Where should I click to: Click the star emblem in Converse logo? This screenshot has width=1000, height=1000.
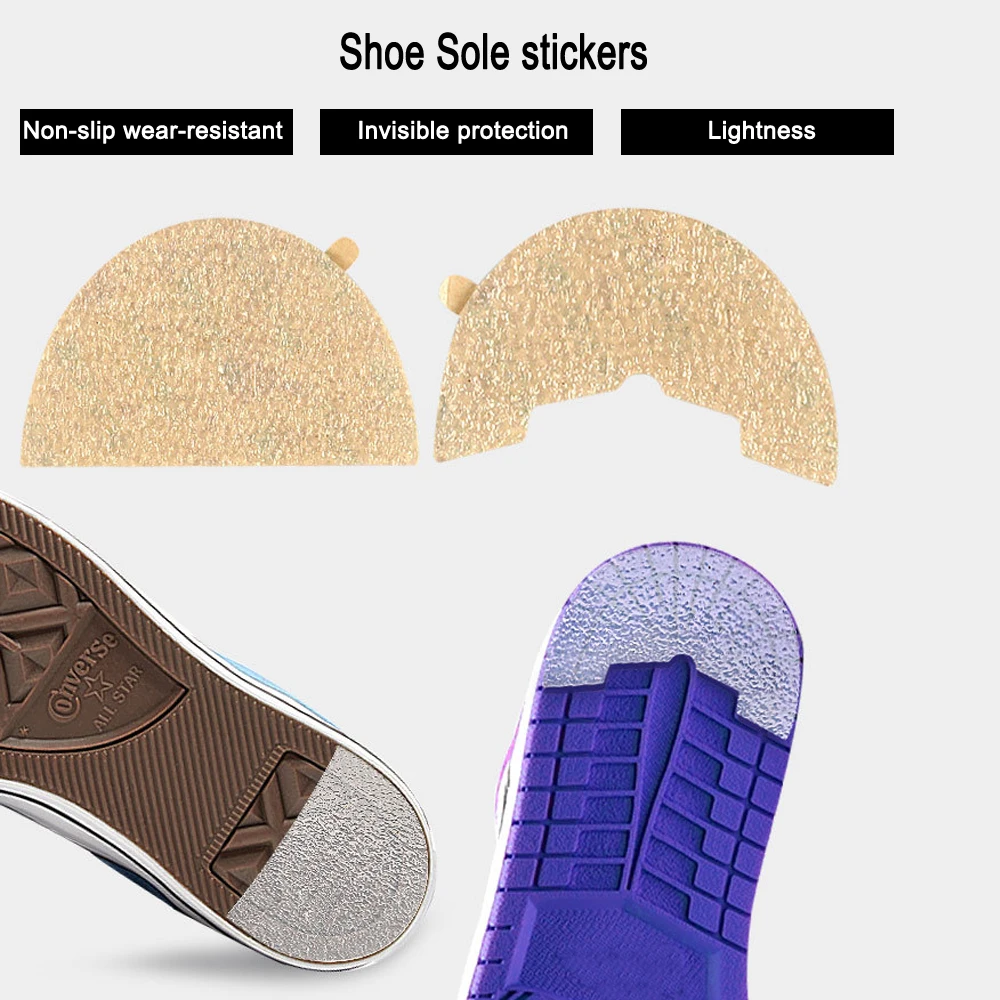(x=96, y=688)
